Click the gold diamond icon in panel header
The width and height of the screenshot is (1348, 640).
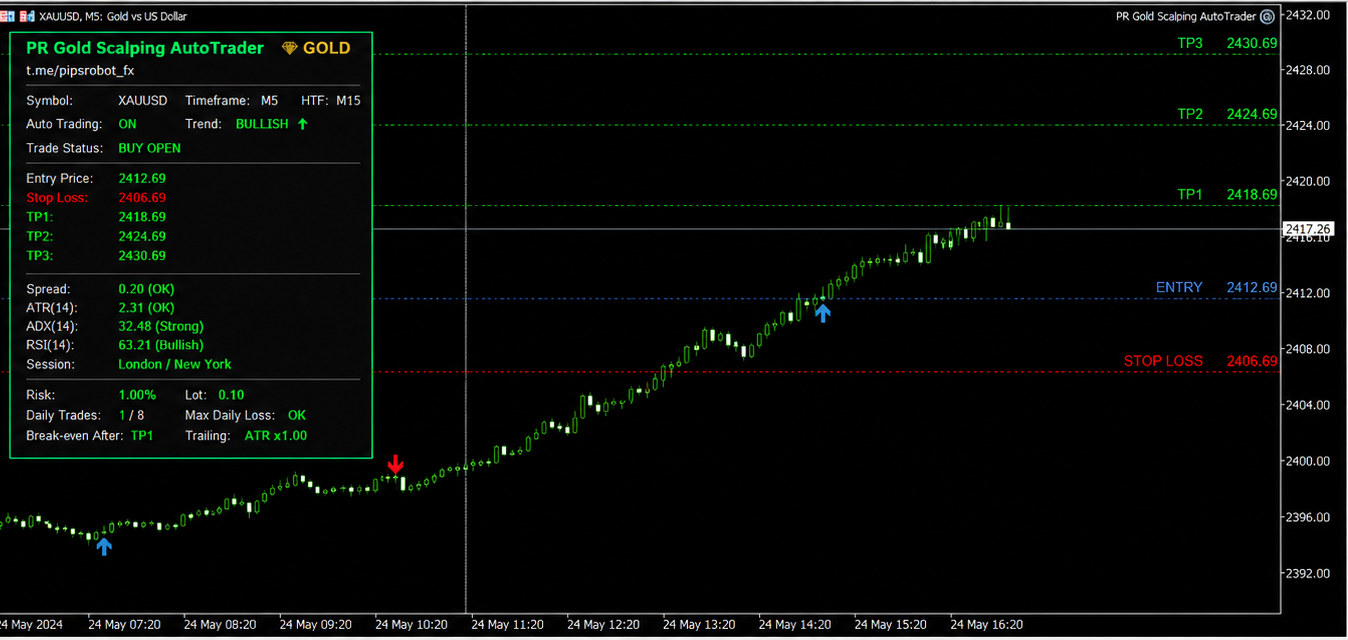point(290,48)
